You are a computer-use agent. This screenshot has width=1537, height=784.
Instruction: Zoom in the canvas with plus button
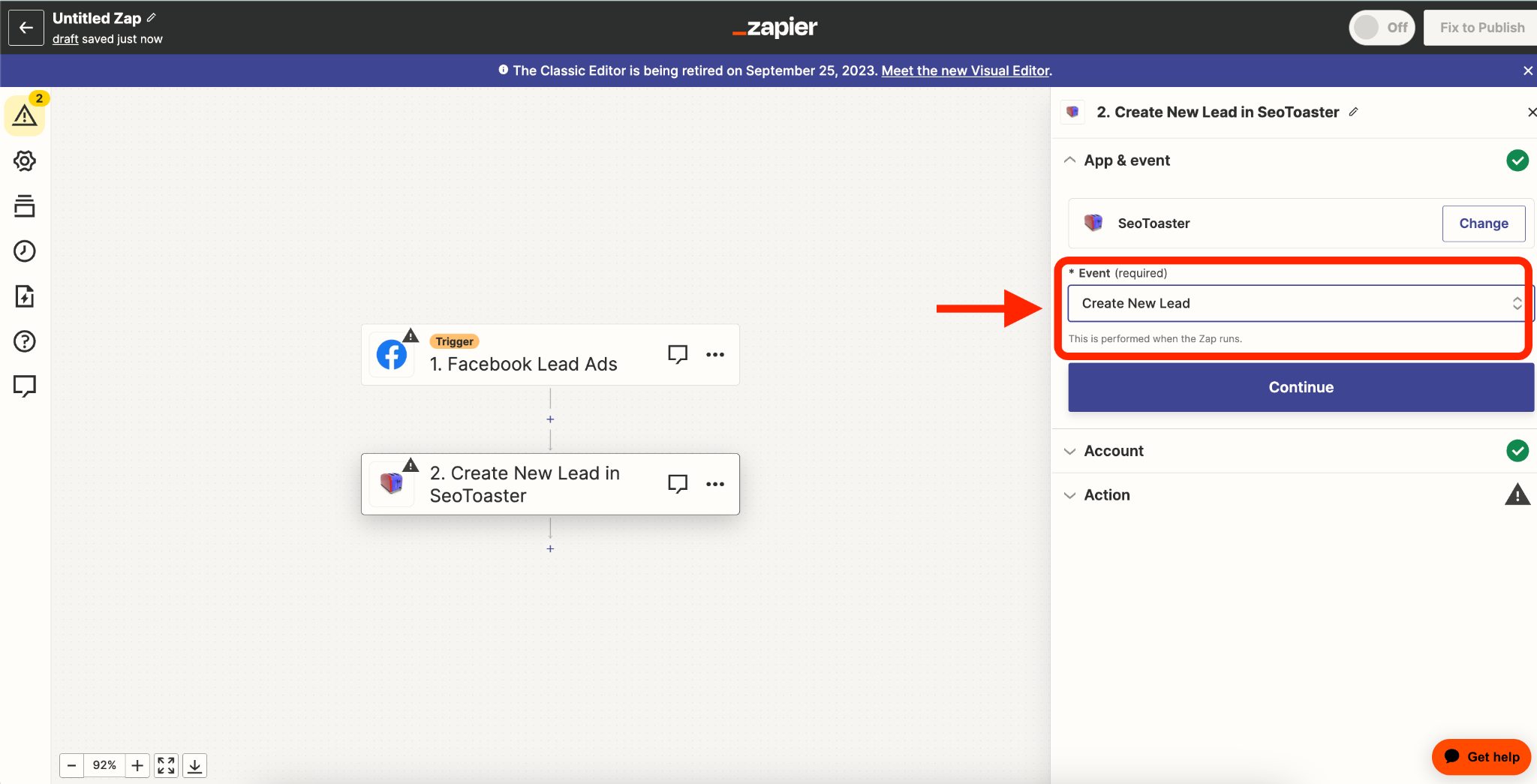(x=137, y=765)
